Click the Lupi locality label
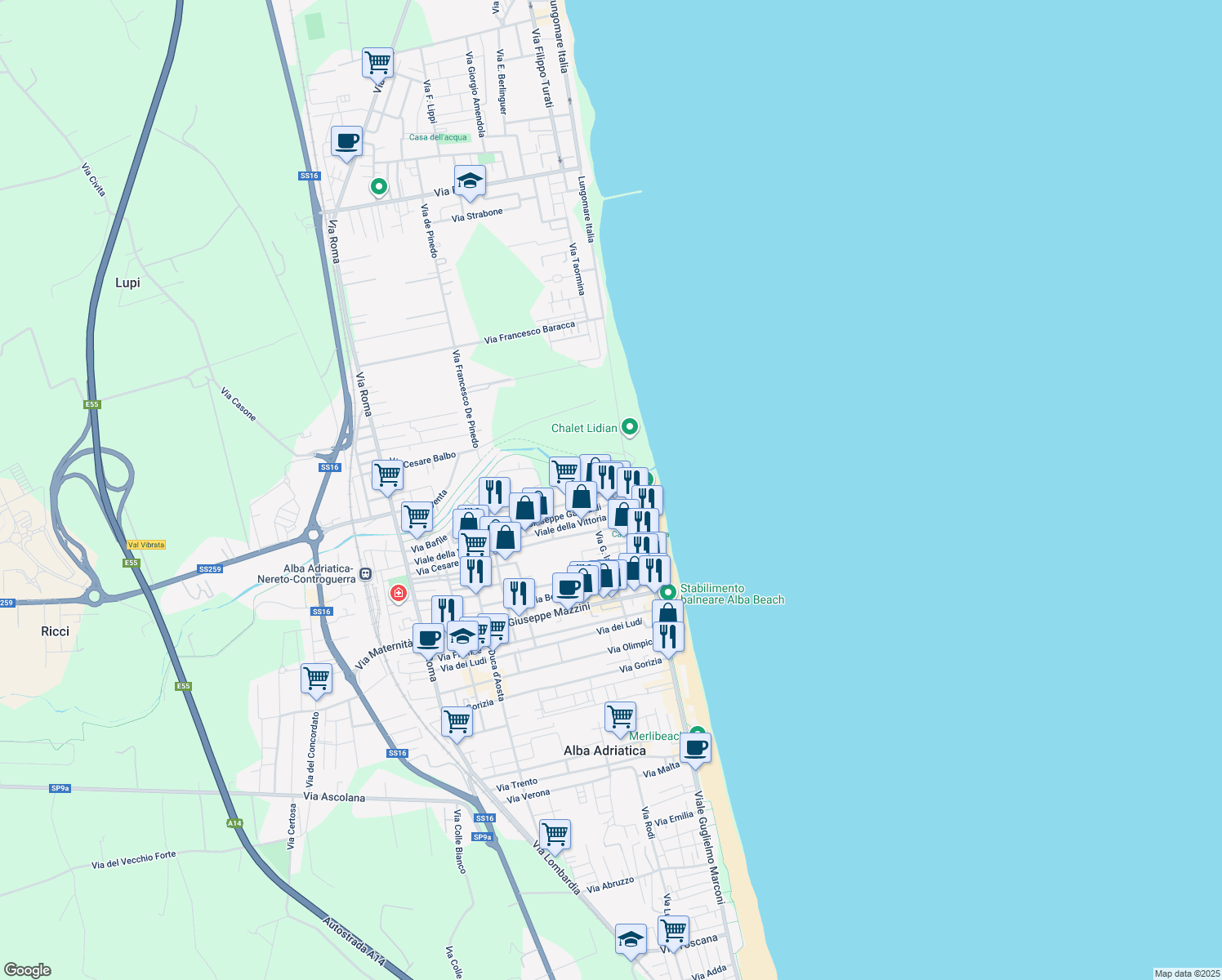 pyautogui.click(x=127, y=283)
